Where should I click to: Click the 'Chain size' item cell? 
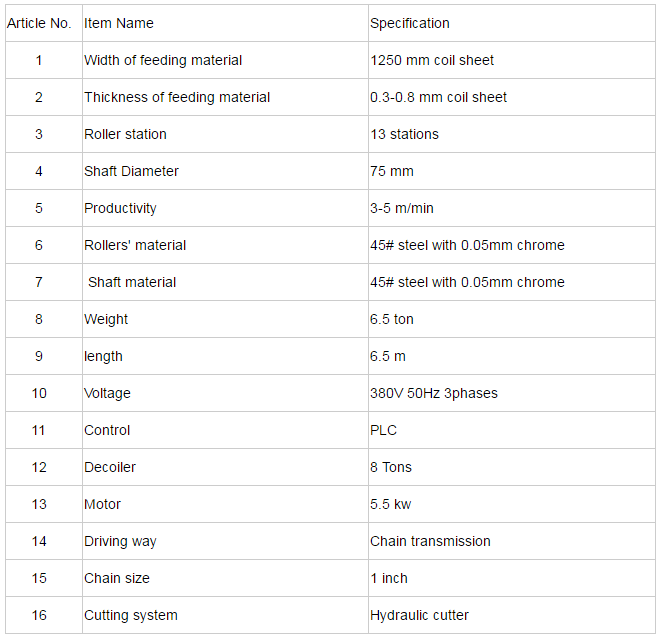click(x=117, y=578)
